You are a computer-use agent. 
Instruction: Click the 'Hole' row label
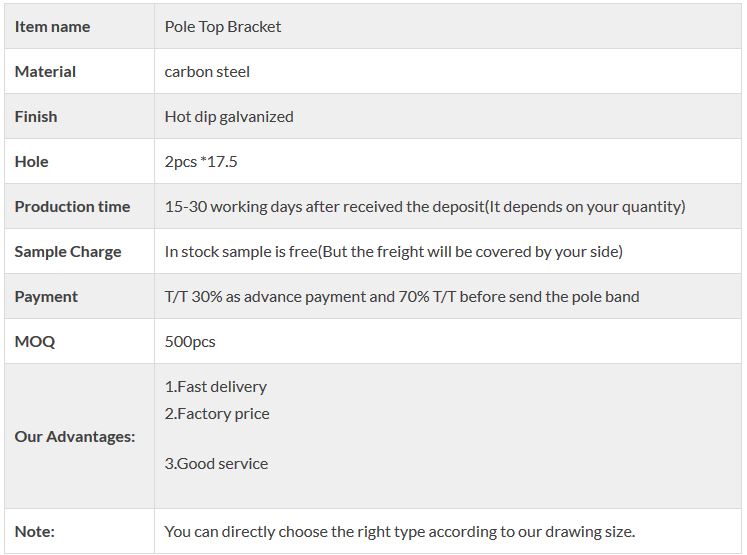click(31, 162)
